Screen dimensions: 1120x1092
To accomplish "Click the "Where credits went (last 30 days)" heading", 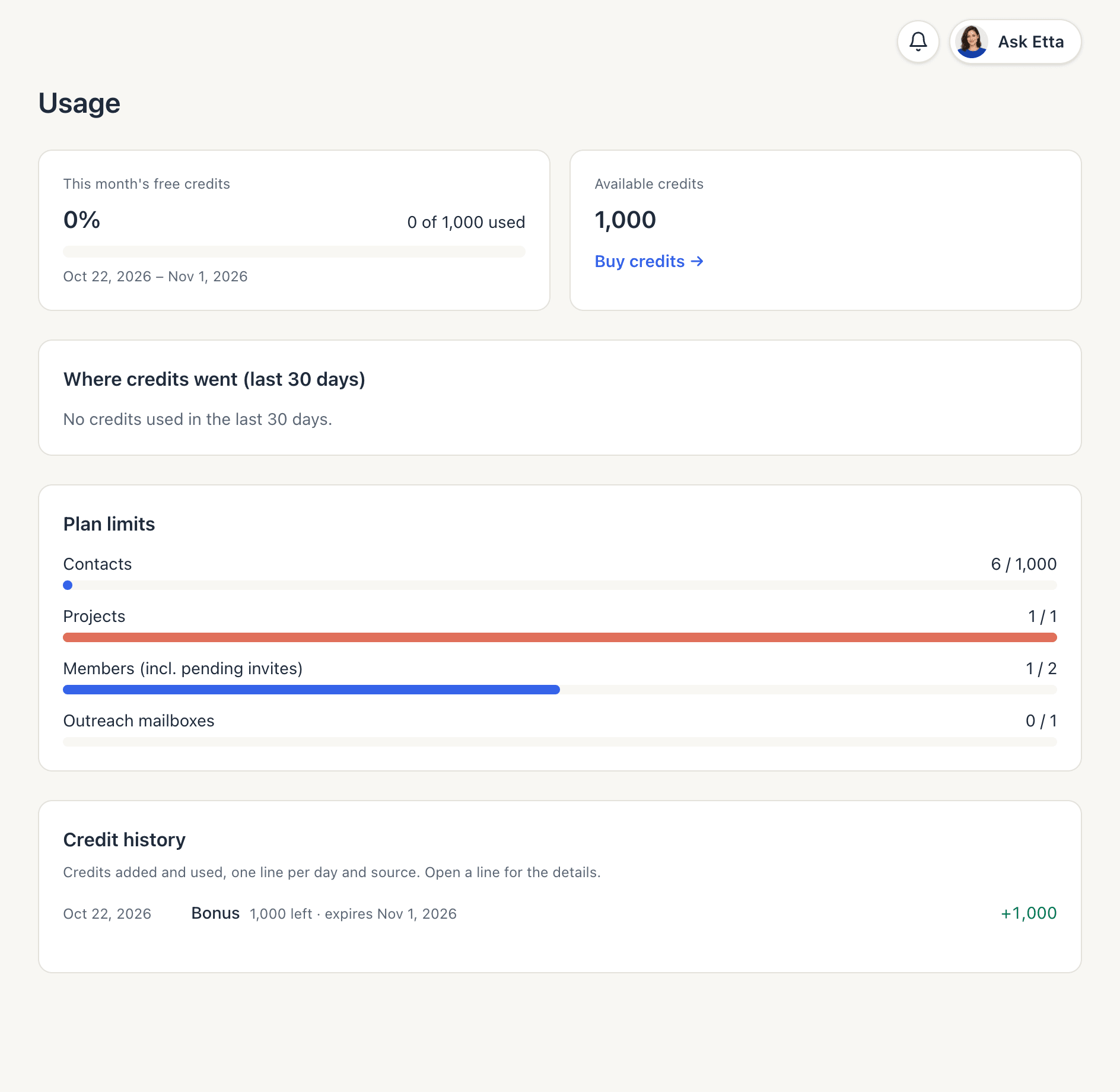I will (214, 379).
